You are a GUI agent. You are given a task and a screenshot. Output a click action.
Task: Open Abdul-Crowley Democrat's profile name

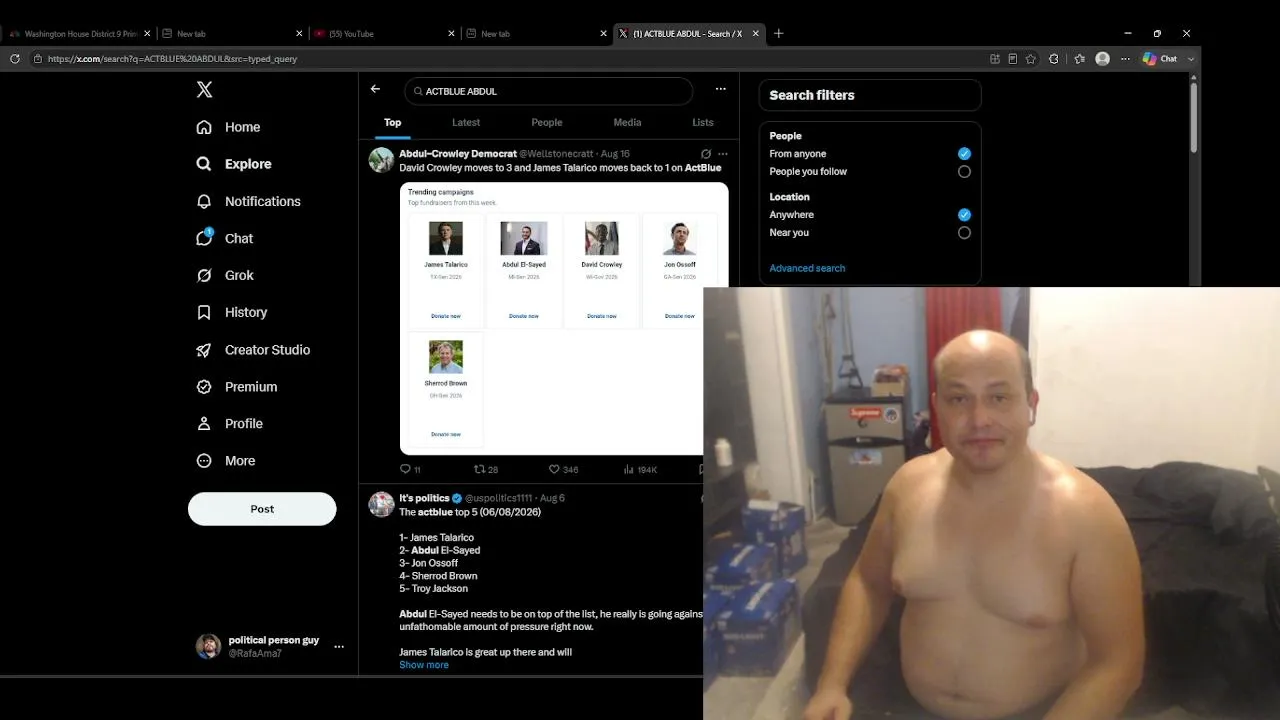click(458, 154)
